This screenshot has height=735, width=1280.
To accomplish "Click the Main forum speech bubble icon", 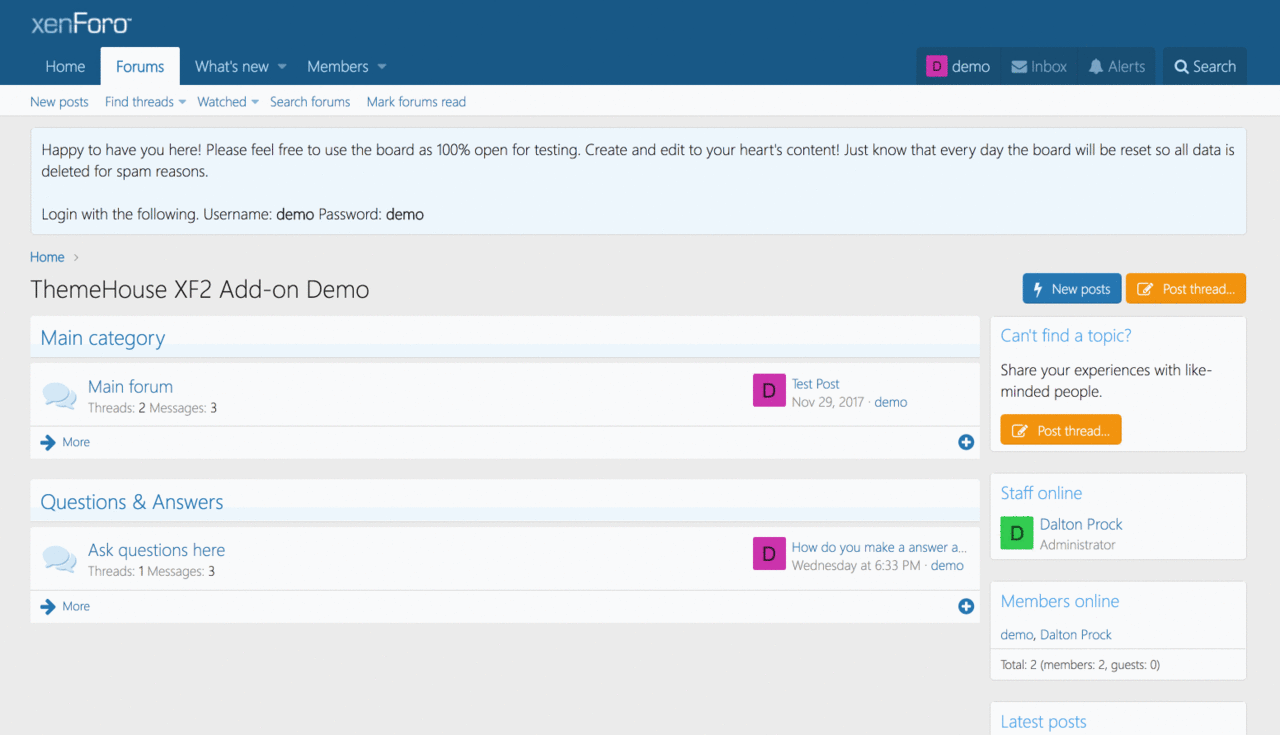I will (60, 396).
